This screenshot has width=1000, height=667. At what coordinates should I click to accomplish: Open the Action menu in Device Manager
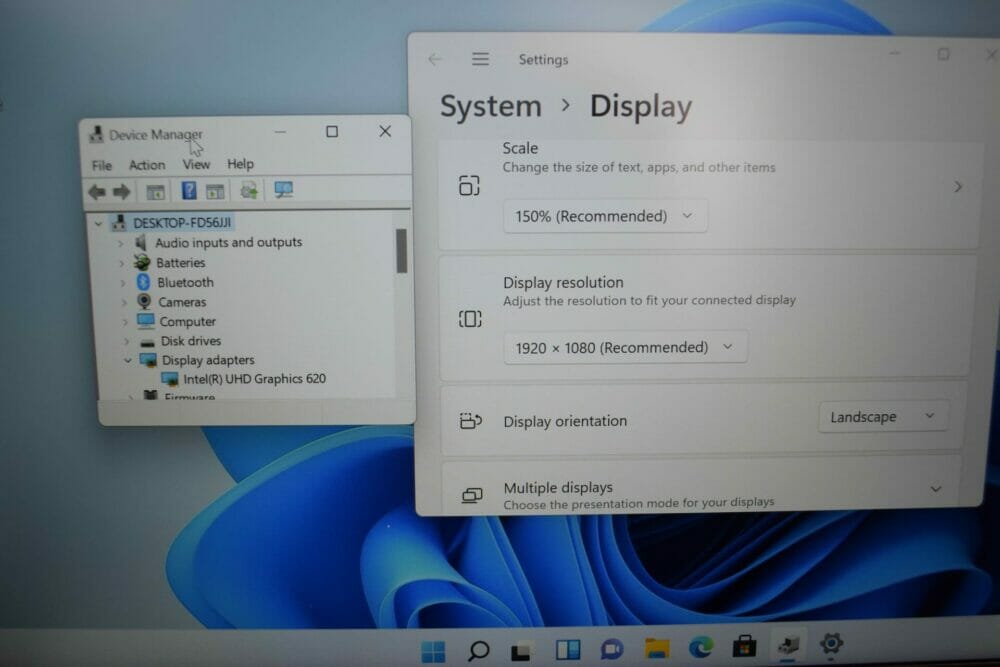pos(147,165)
